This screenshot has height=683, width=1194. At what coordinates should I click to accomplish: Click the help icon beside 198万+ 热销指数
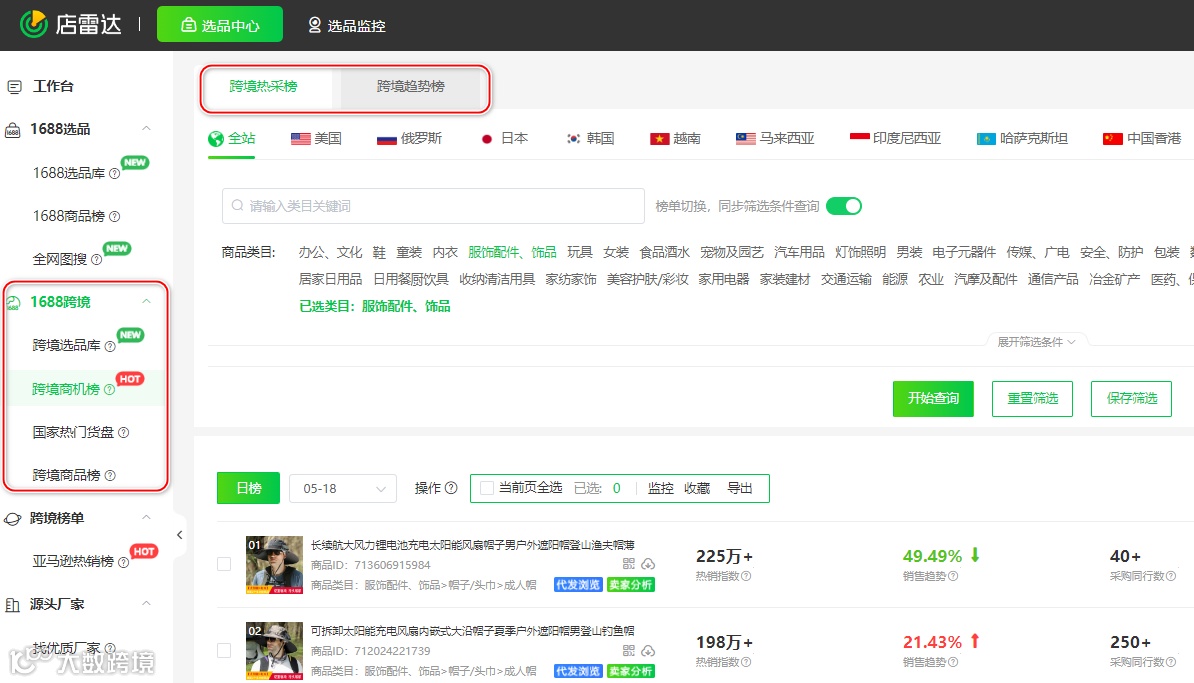(x=746, y=662)
